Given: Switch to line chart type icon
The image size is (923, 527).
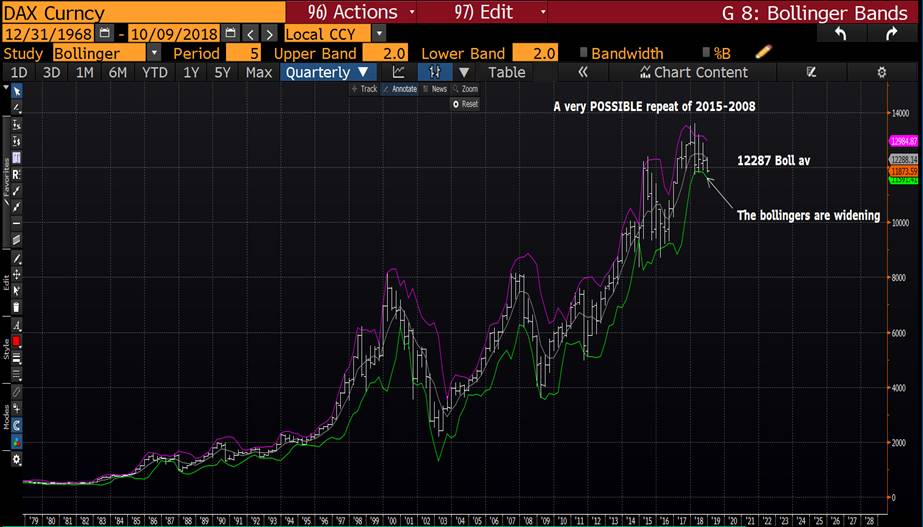Looking at the screenshot, I should pos(399,72).
